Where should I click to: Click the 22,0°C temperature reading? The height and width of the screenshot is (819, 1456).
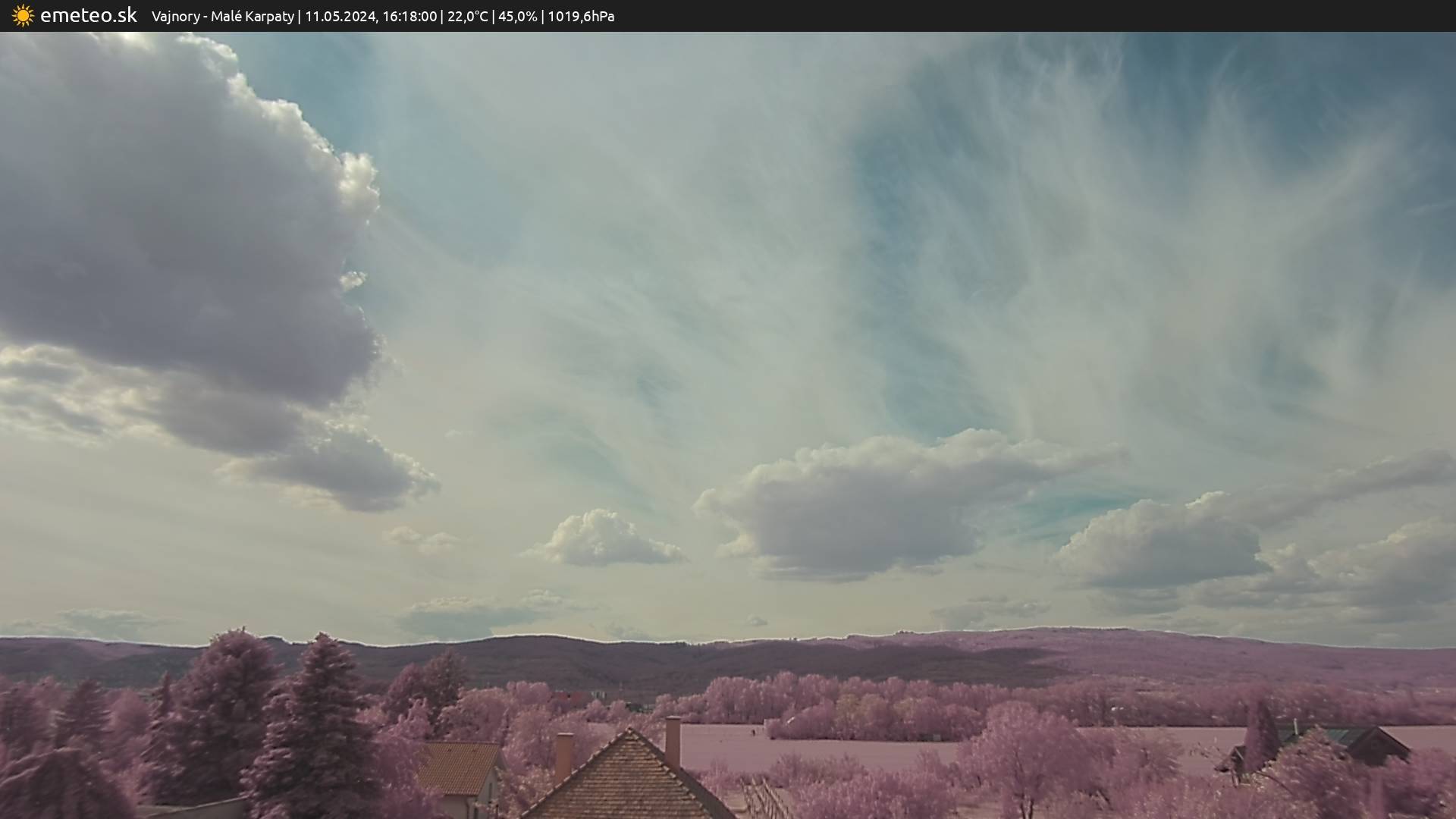coord(467,16)
